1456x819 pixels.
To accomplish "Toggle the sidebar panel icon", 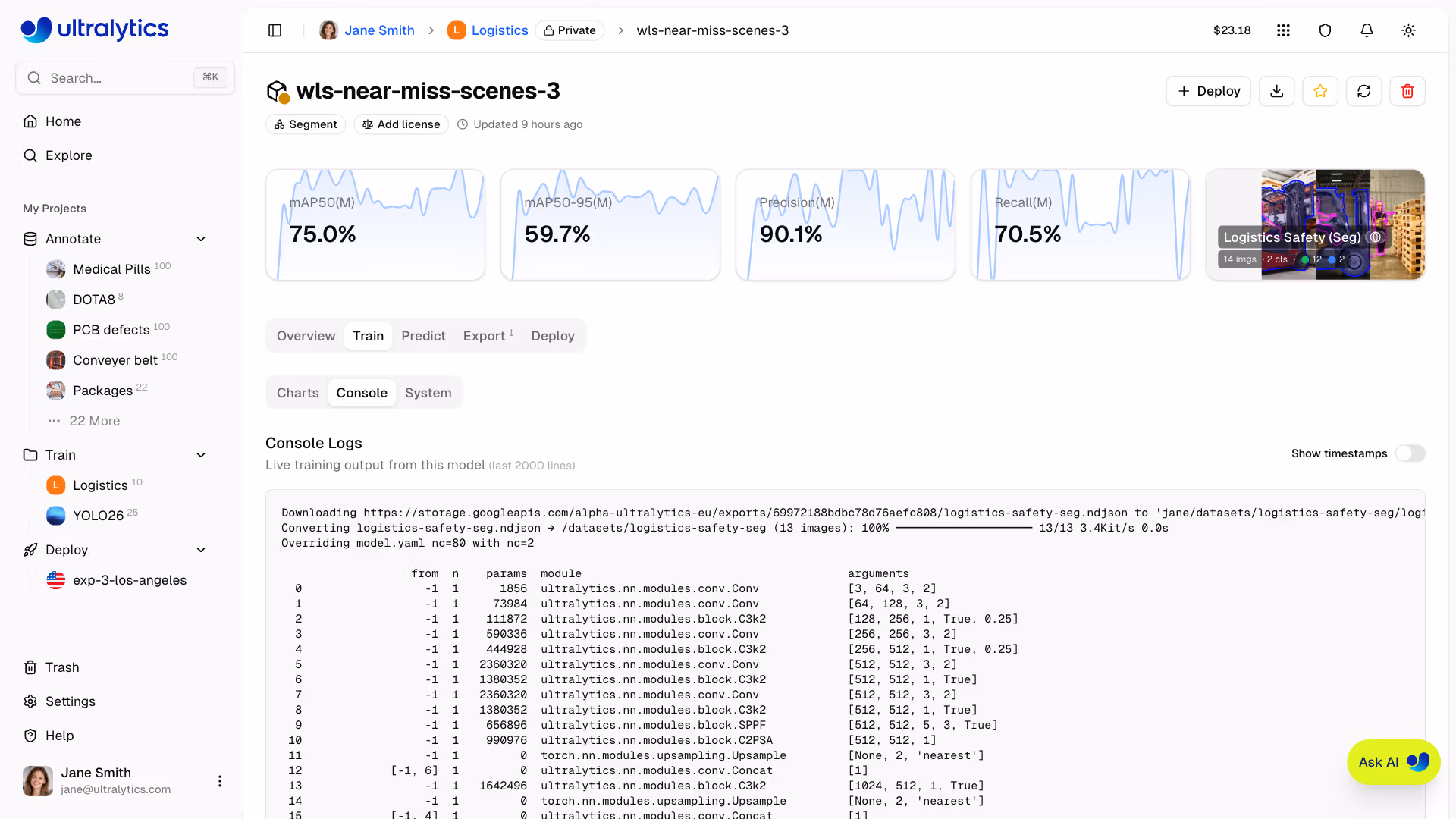I will coord(275,30).
